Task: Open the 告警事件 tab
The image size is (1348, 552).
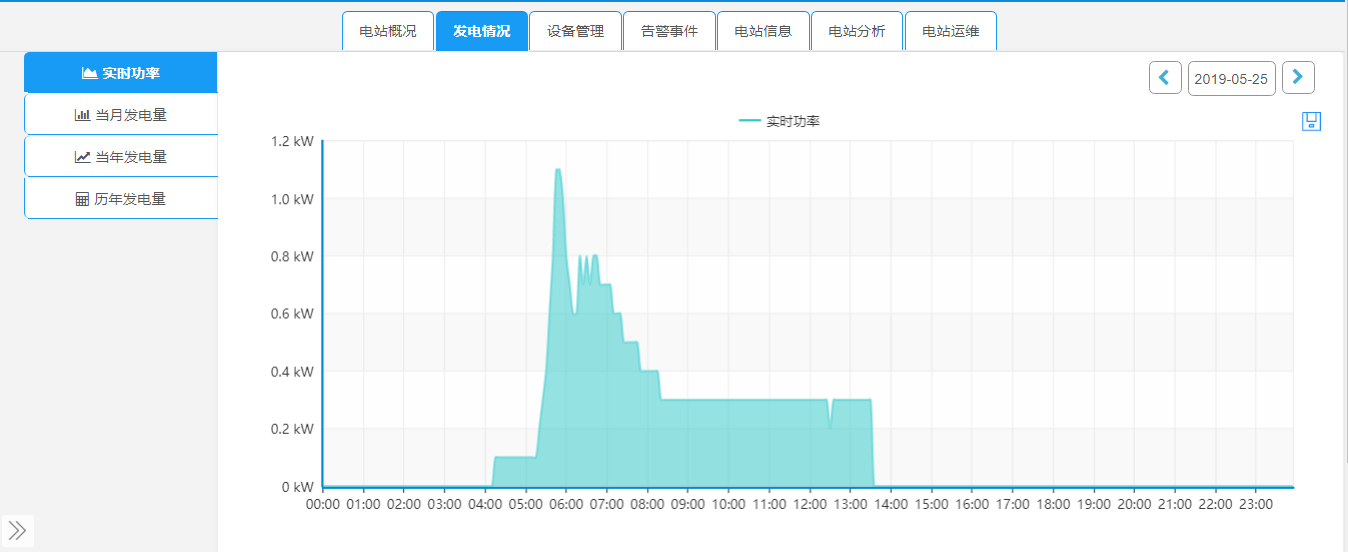Action: pos(669,31)
